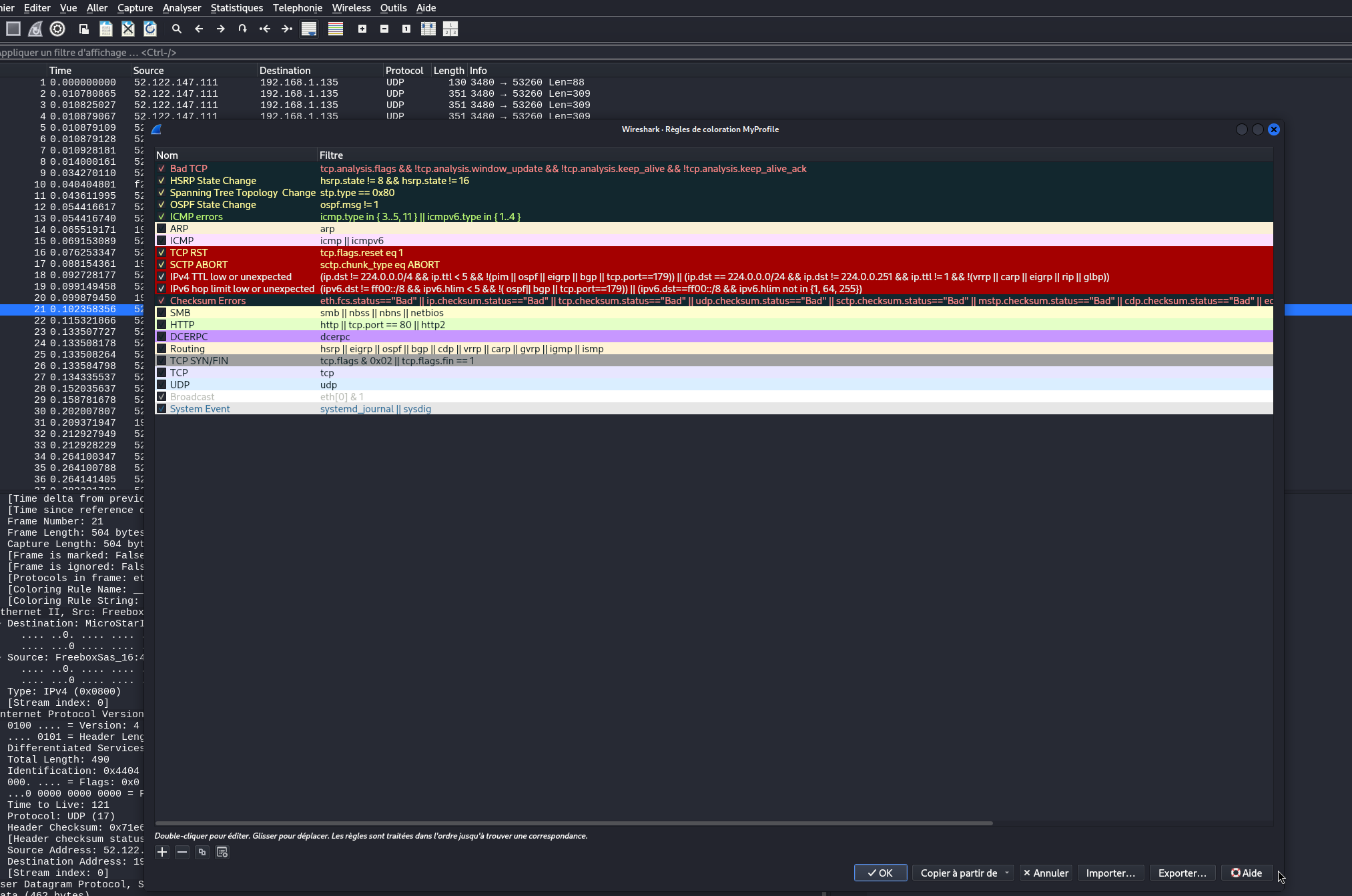The image size is (1352, 896).
Task: Open dialog help with Aide button
Action: coord(1247,873)
